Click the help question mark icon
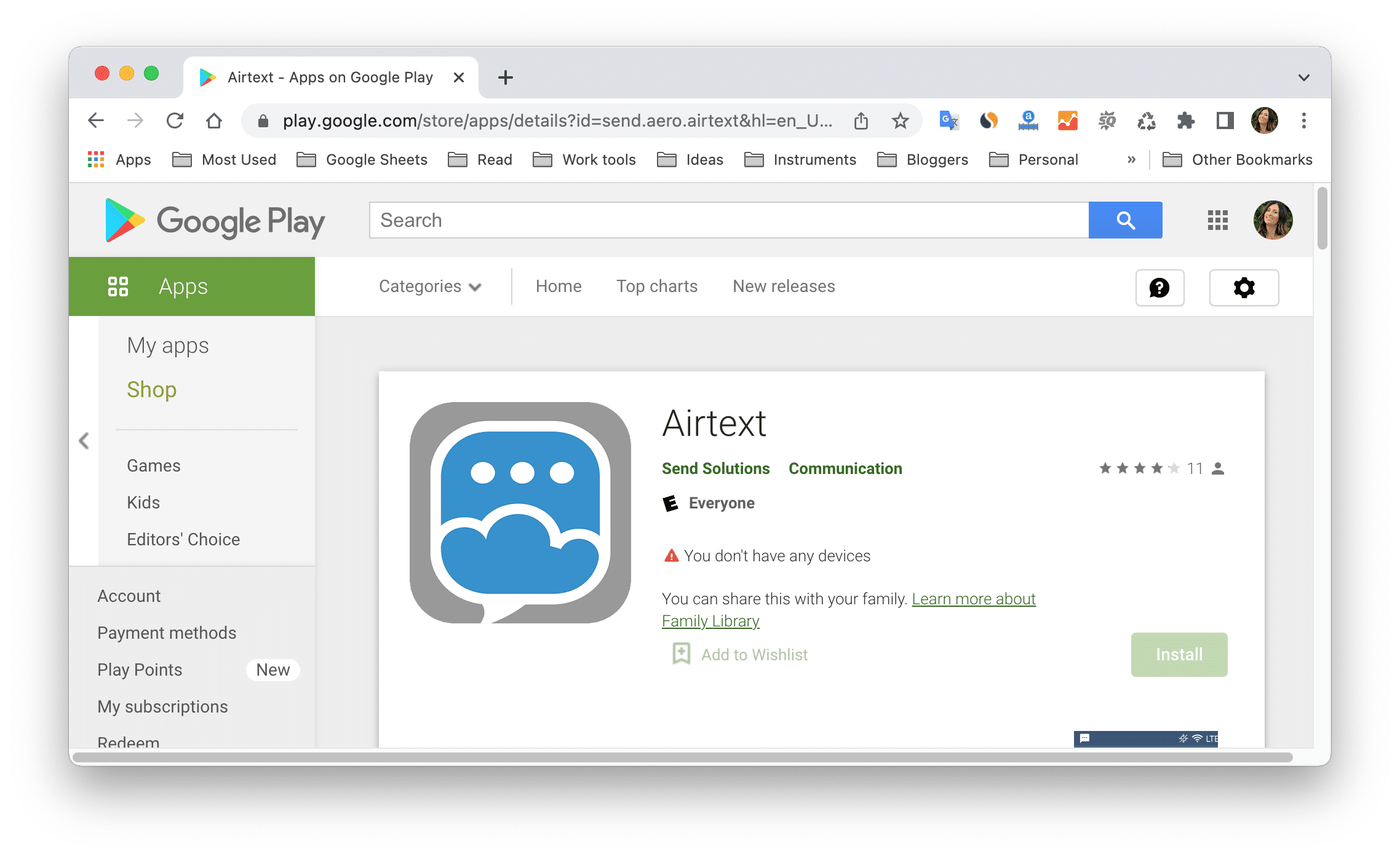This screenshot has width=1400, height=857. point(1160,287)
